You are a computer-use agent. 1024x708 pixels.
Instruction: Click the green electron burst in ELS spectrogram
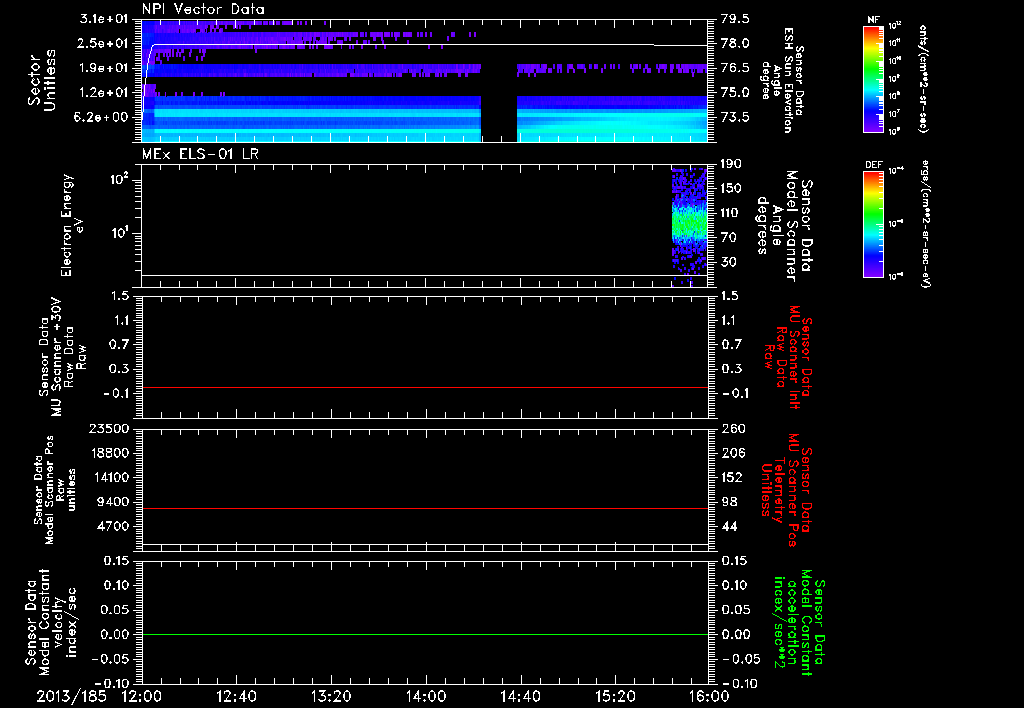pyautogui.click(x=690, y=225)
